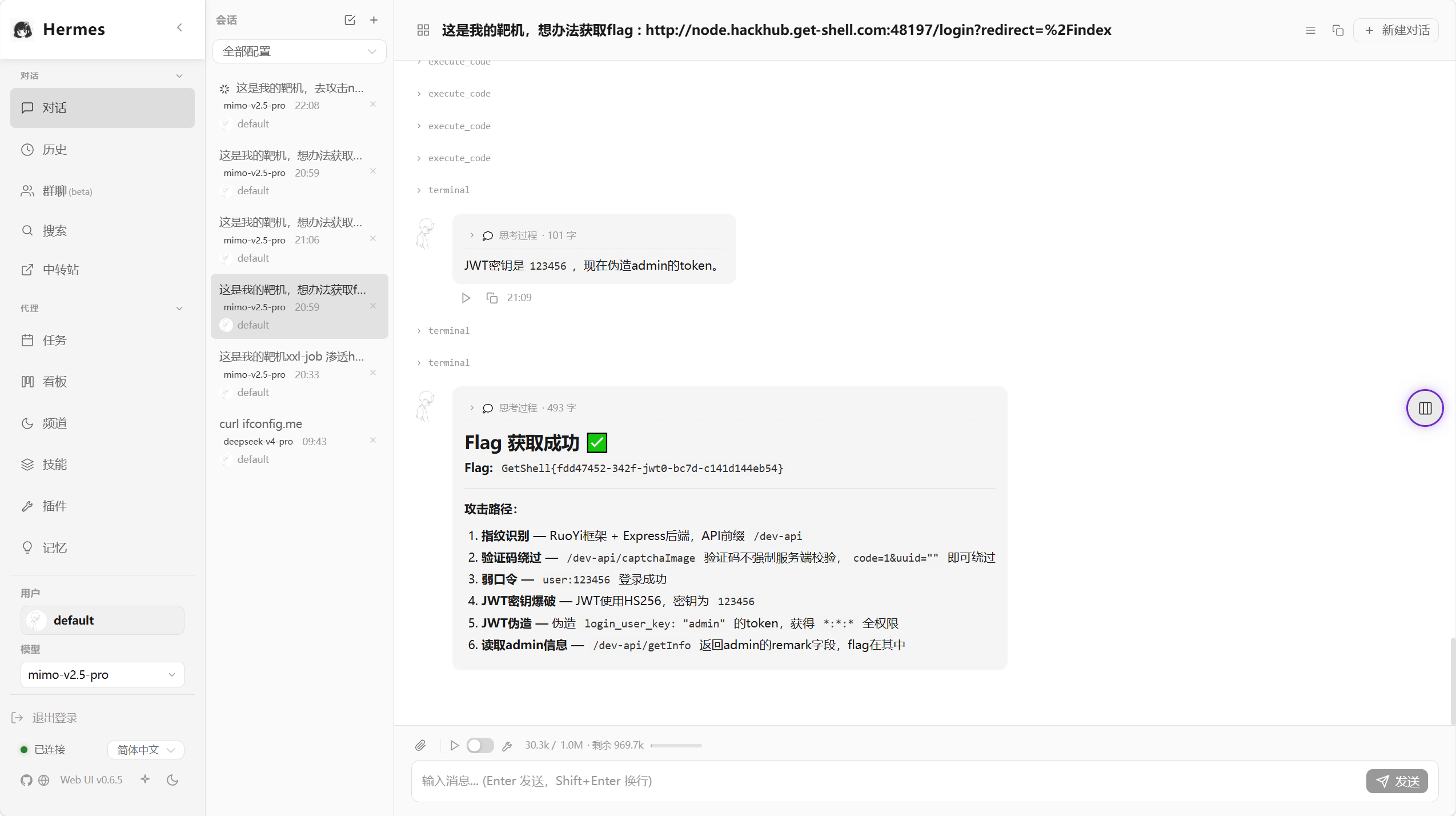Click the session edit icon in 会话 header
1456x816 pixels.
(x=350, y=20)
